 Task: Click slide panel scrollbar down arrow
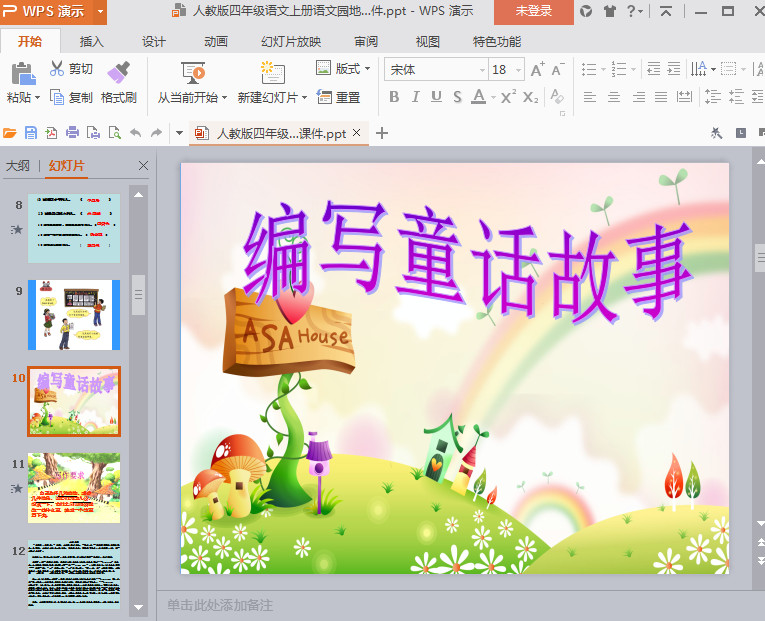click(x=139, y=607)
